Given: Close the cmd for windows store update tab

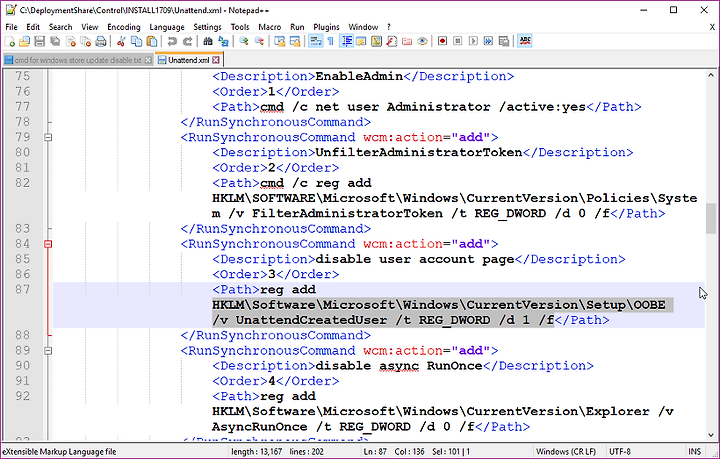Looking at the screenshot, I should [x=148, y=60].
